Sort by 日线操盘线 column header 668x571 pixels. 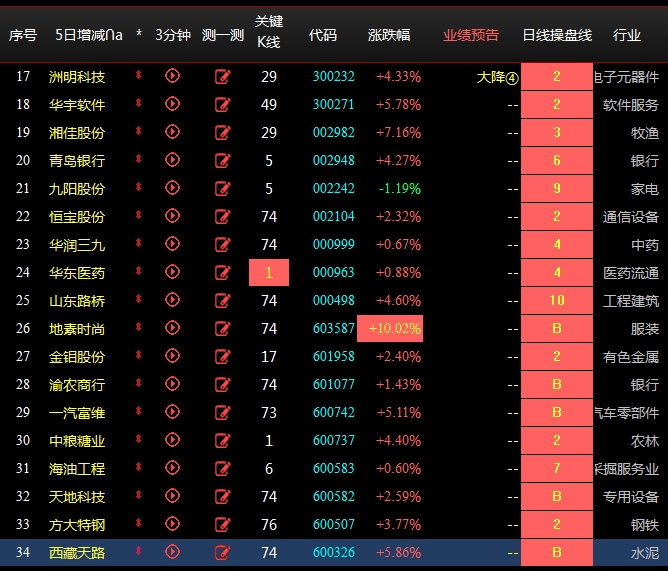coord(557,35)
